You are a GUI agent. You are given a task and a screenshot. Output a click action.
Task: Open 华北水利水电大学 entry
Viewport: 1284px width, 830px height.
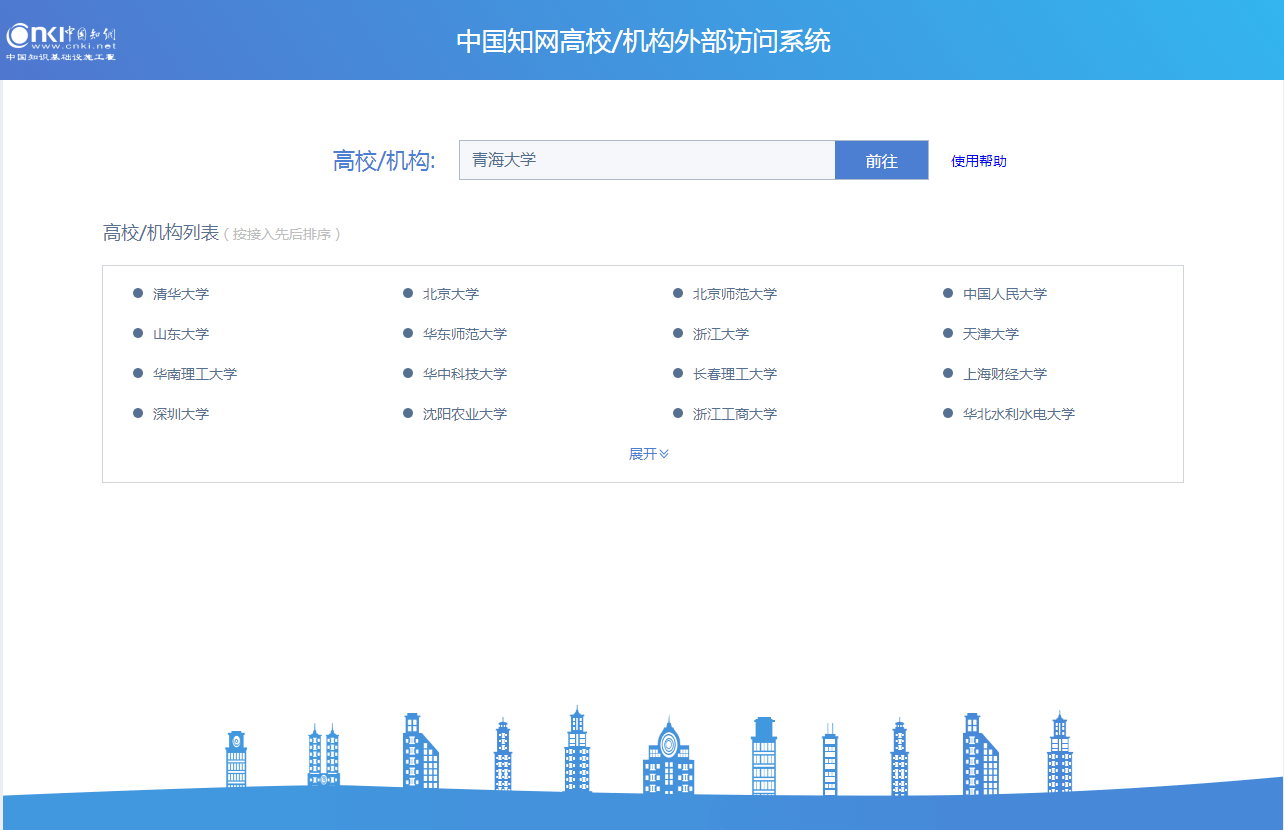tap(1018, 414)
